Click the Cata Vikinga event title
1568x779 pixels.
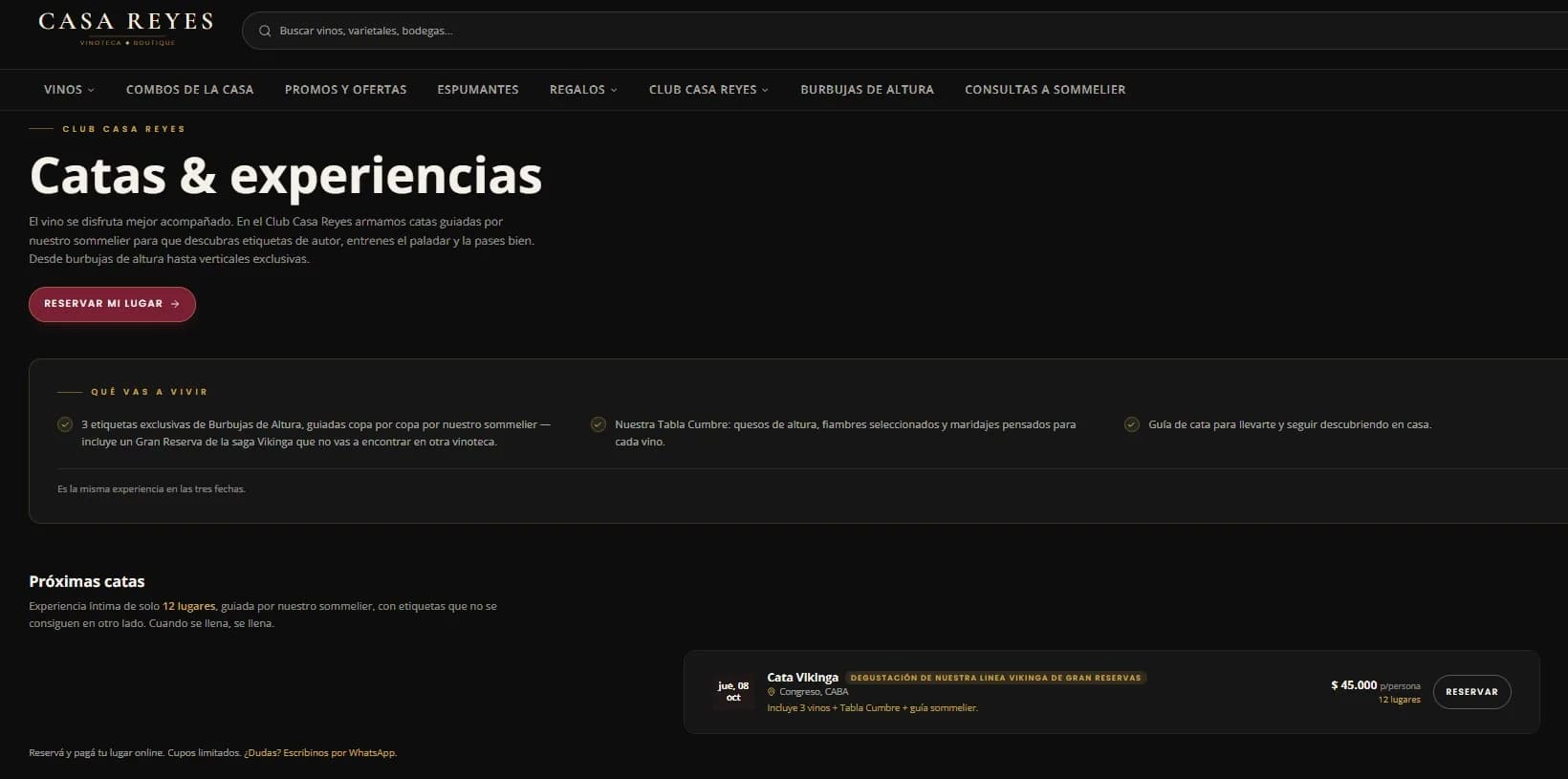pos(803,678)
